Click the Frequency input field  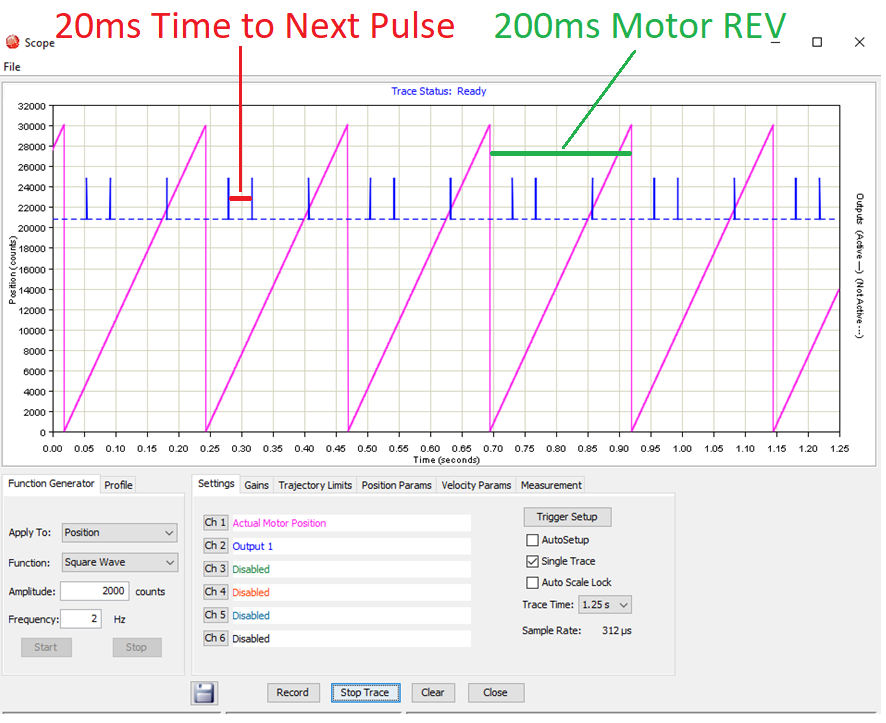(80, 619)
